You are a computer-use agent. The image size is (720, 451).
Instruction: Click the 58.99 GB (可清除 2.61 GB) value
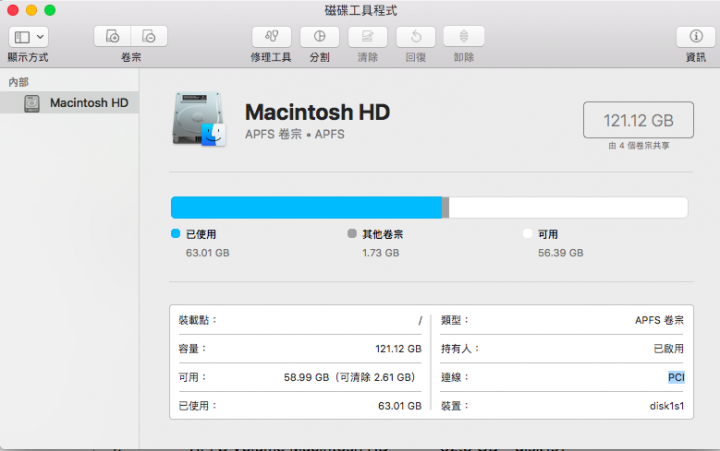[x=349, y=378]
